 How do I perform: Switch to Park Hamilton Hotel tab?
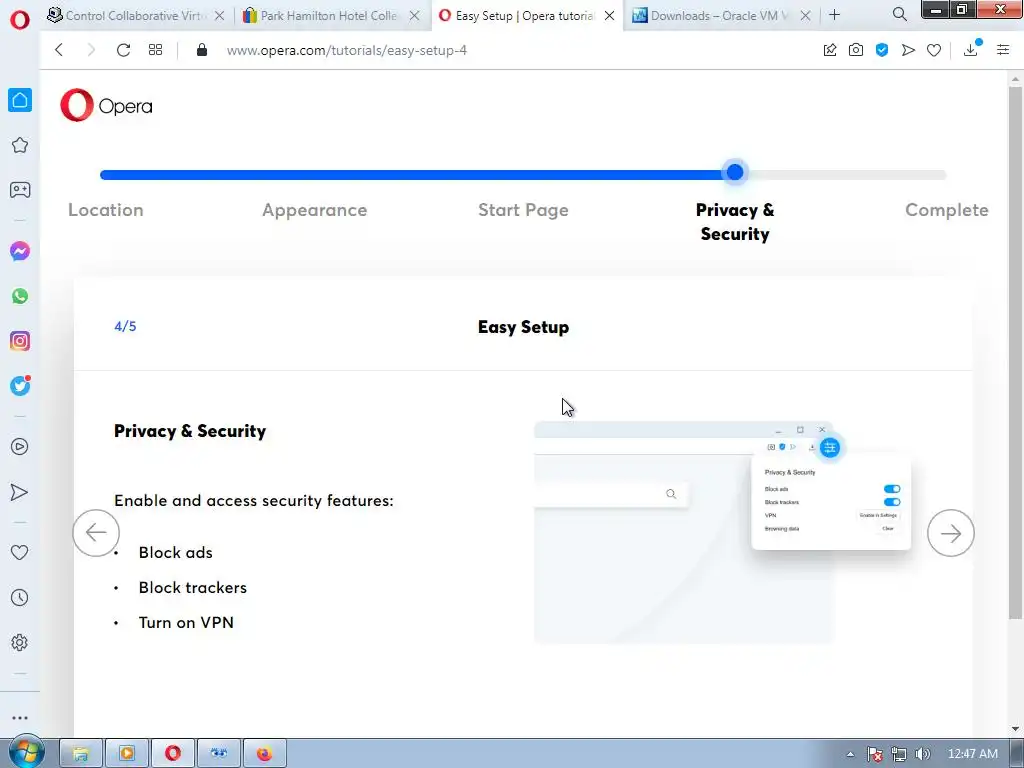[330, 15]
